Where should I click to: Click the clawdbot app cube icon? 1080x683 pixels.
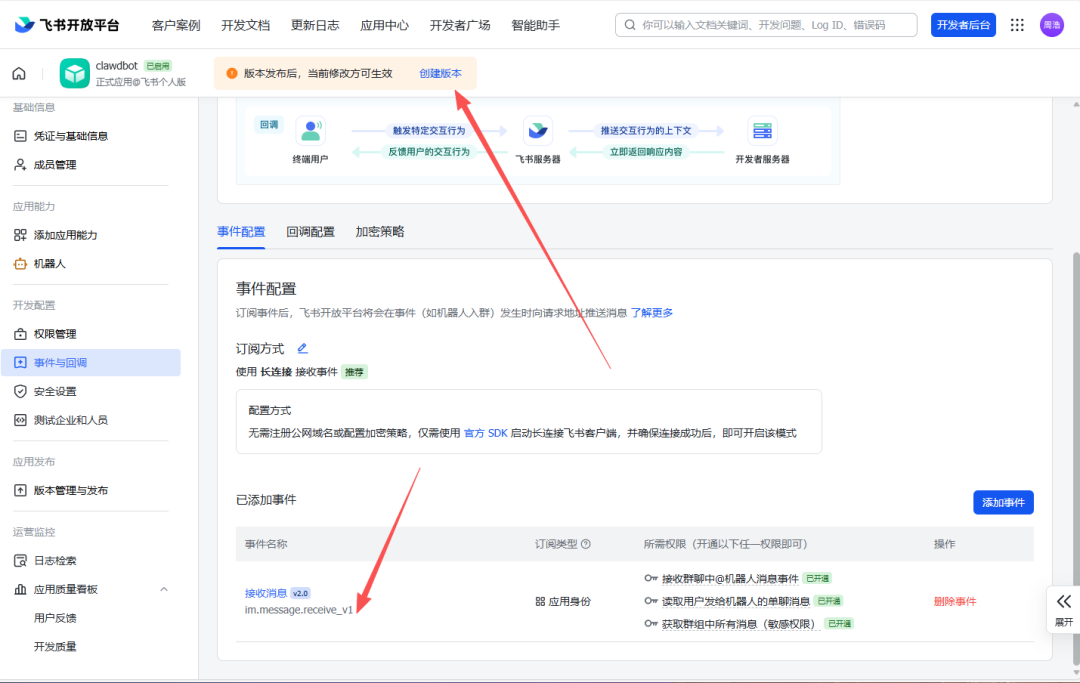(x=74, y=73)
